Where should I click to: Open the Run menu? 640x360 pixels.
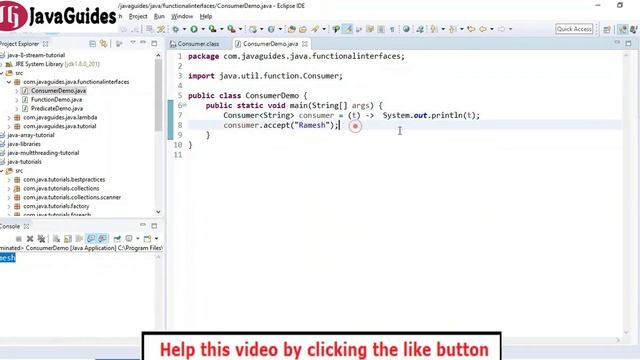159,16
